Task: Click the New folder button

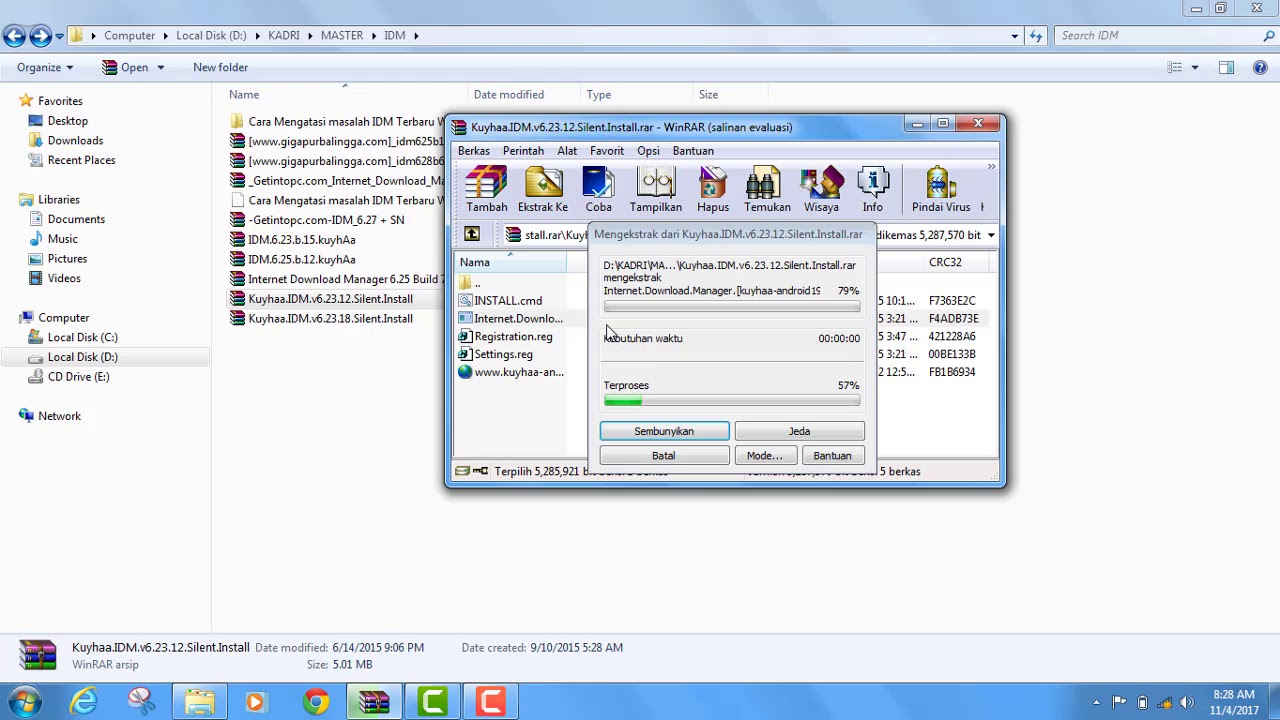Action: coord(220,67)
